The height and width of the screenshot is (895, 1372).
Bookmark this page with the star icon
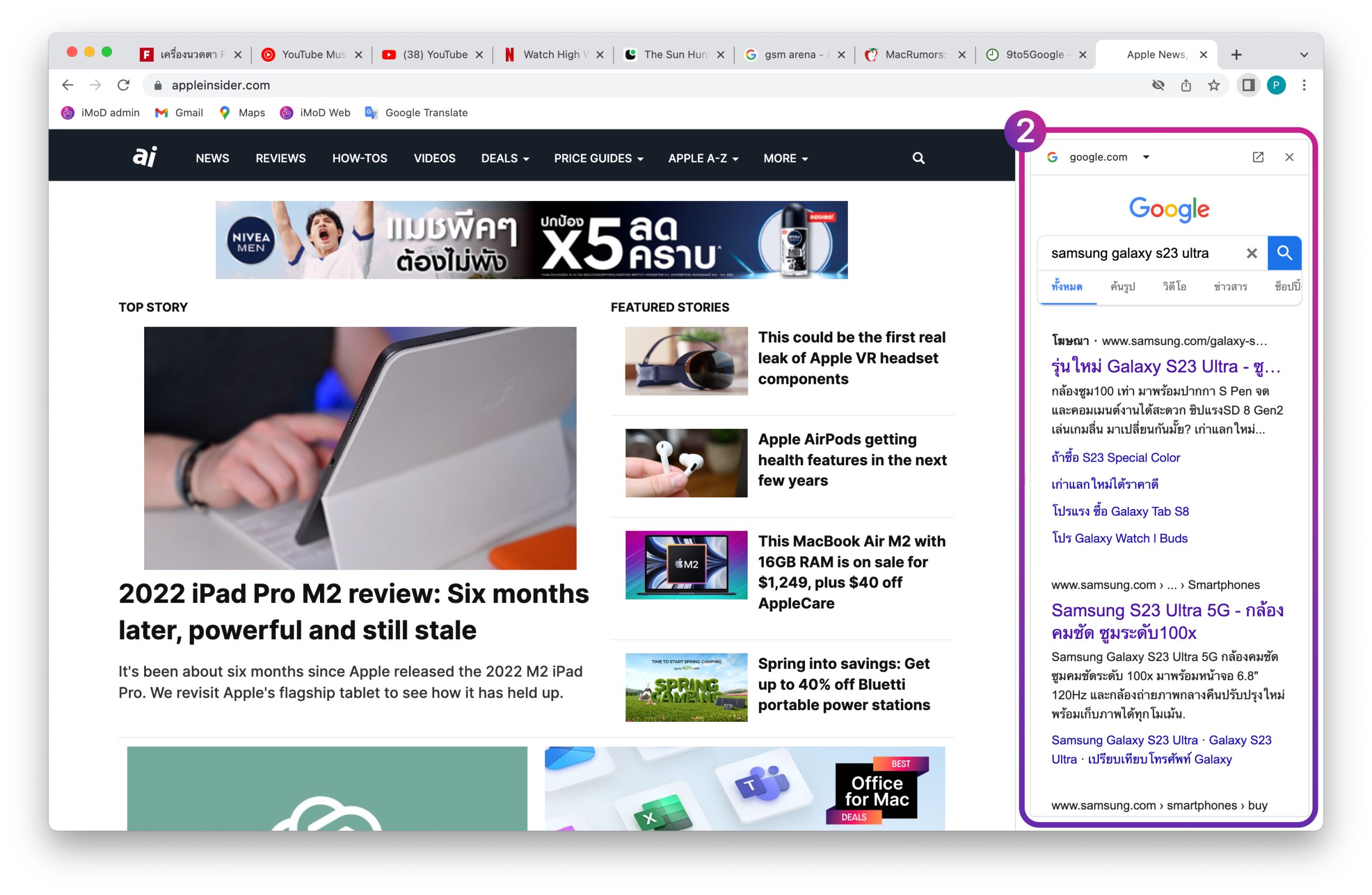pos(1214,85)
